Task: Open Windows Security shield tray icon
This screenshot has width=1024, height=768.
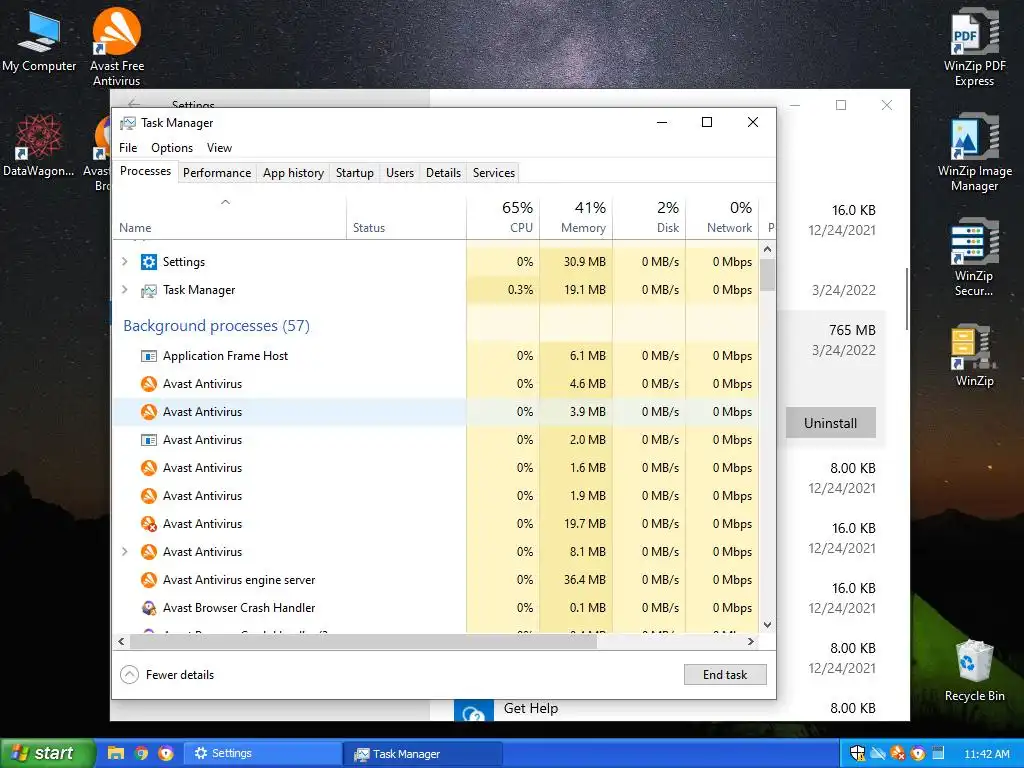Action: tap(857, 754)
